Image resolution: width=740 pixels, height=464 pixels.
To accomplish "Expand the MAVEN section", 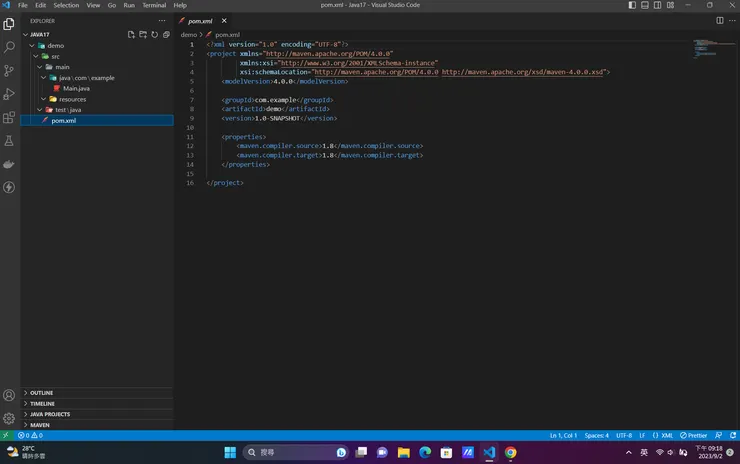I will [x=39, y=424].
